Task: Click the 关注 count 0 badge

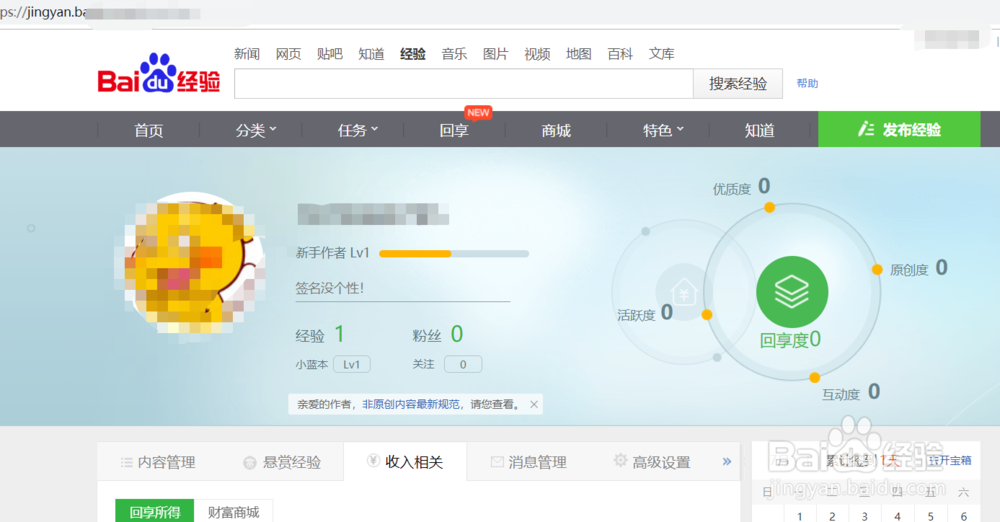Action: [x=463, y=364]
